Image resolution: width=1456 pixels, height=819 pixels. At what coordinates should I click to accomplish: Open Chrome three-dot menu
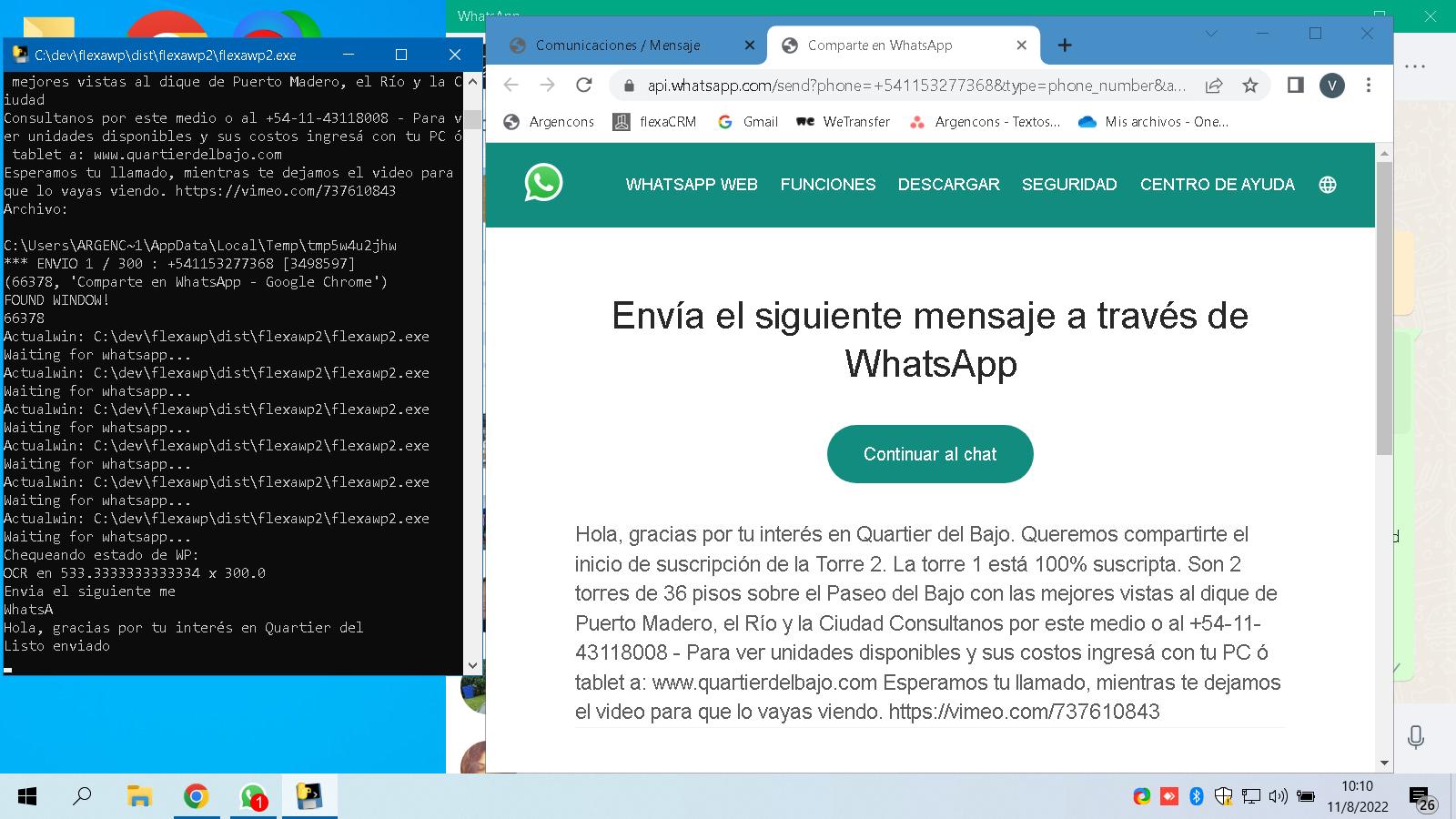(1369, 86)
